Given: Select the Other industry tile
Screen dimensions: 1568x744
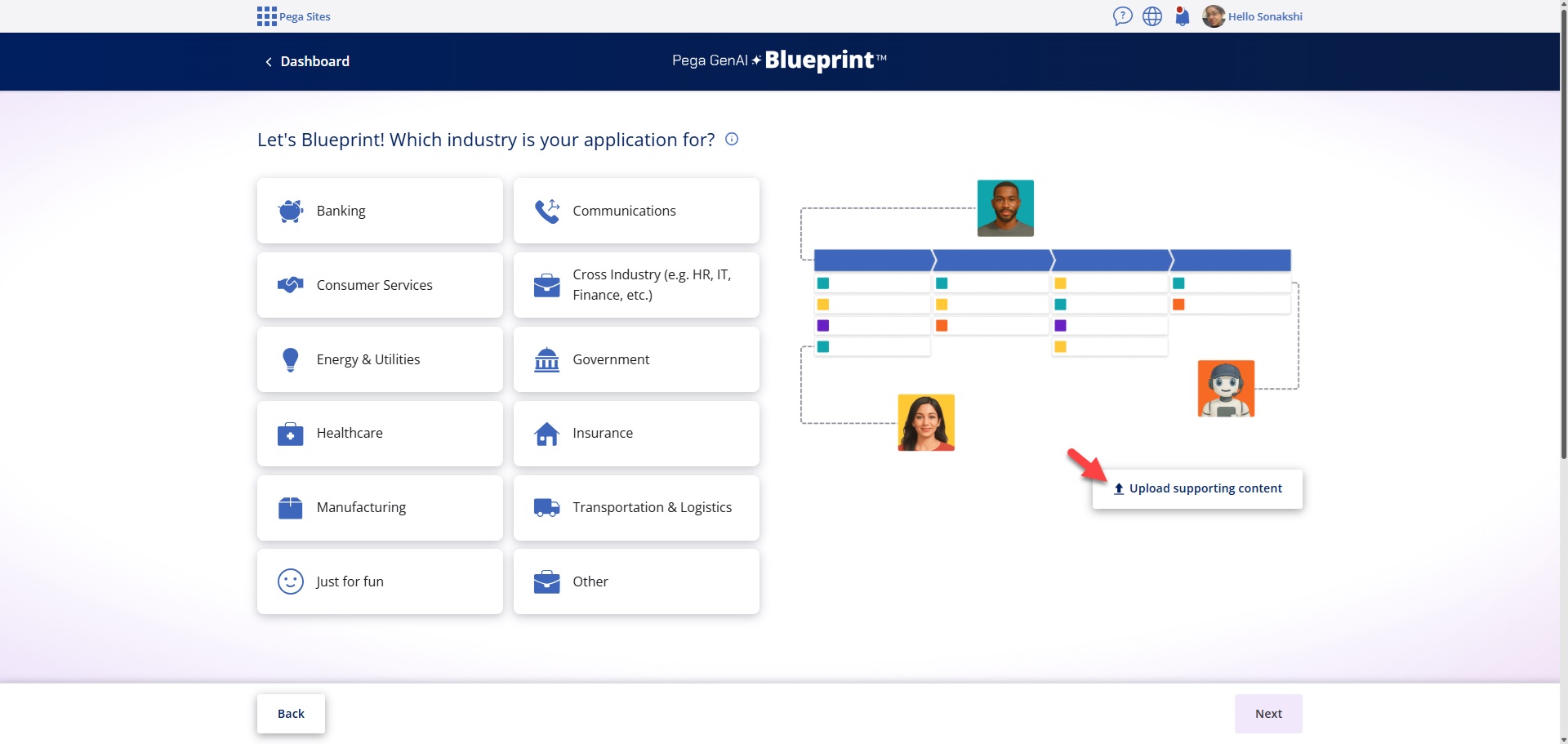Looking at the screenshot, I should click(x=636, y=581).
